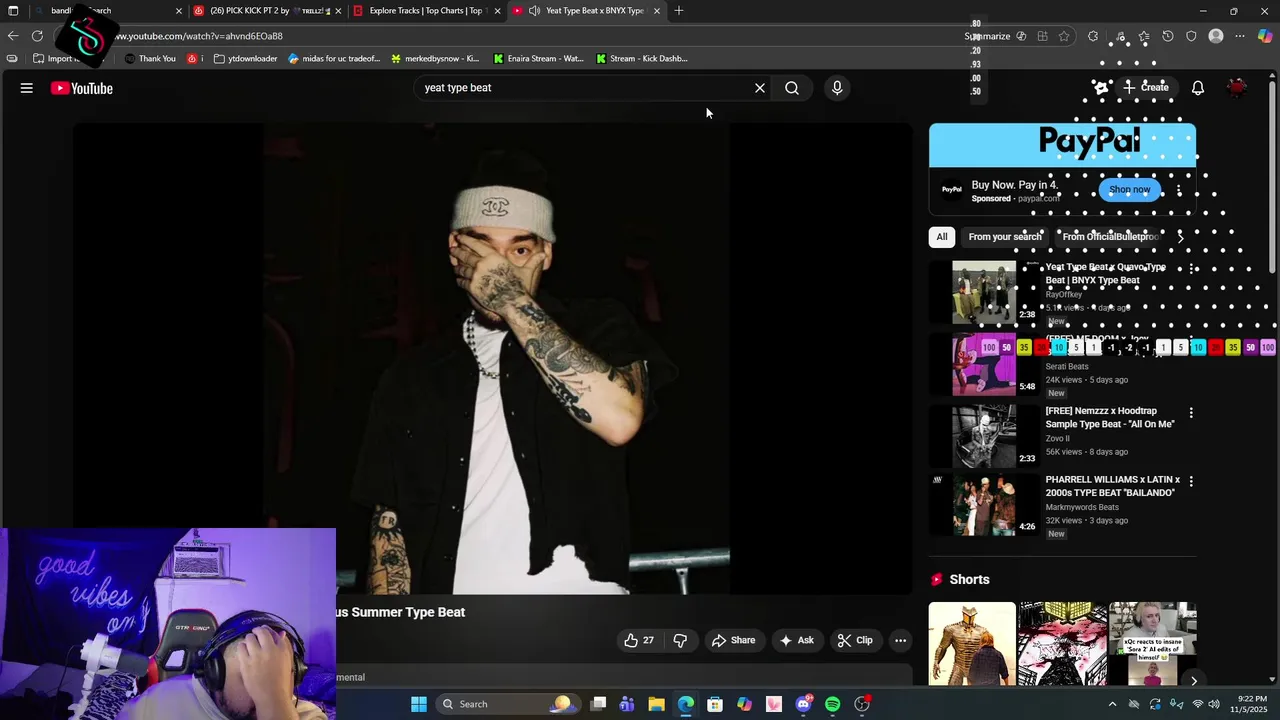Open 'midas for uc tradeof...' bookmark
Image resolution: width=1280 pixels, height=720 pixels.
coord(334,59)
